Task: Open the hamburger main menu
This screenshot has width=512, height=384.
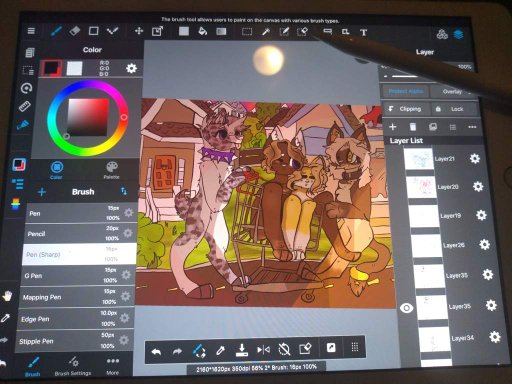Action: click(x=31, y=31)
